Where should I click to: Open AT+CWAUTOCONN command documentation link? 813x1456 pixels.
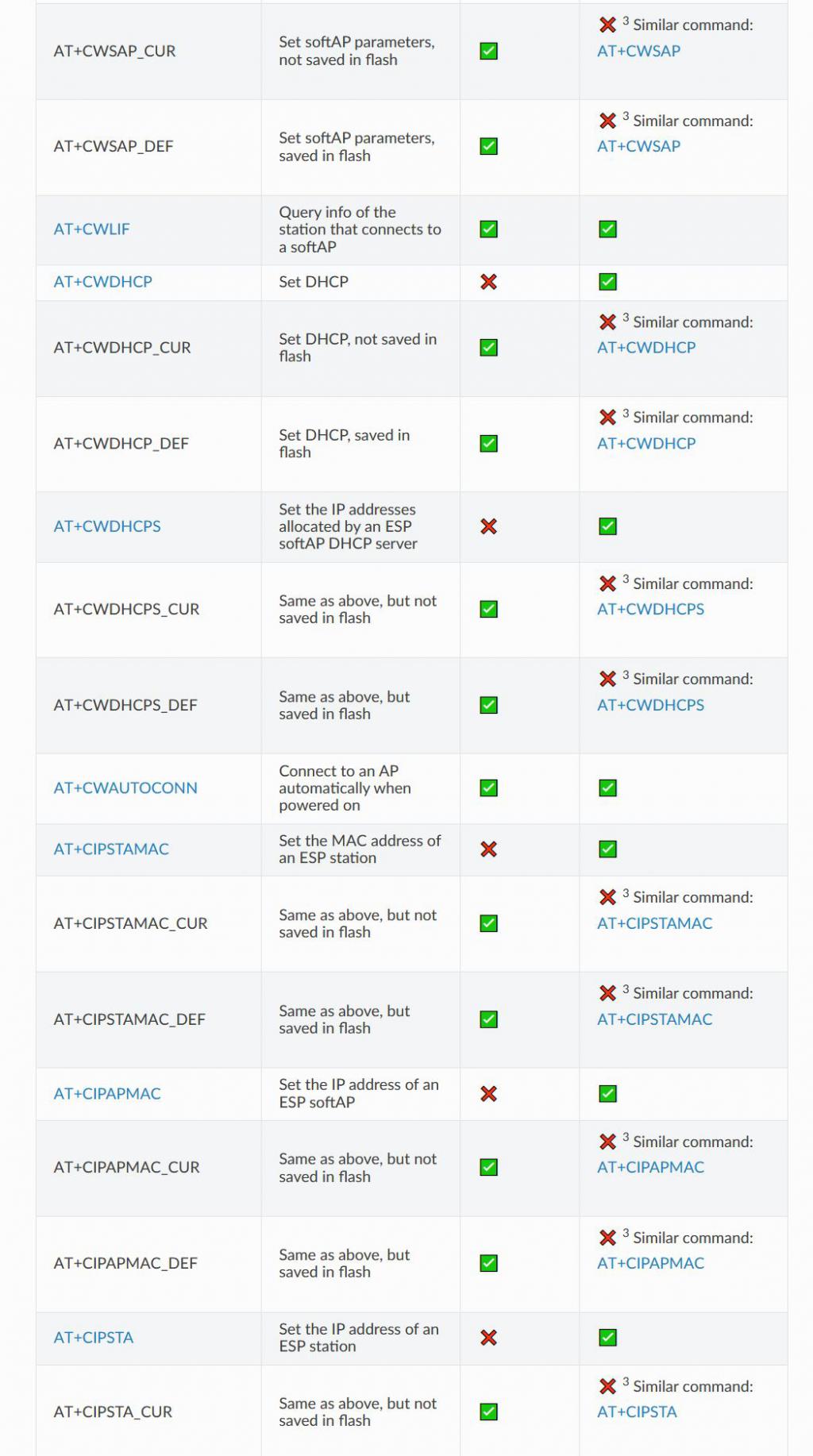[x=125, y=788]
